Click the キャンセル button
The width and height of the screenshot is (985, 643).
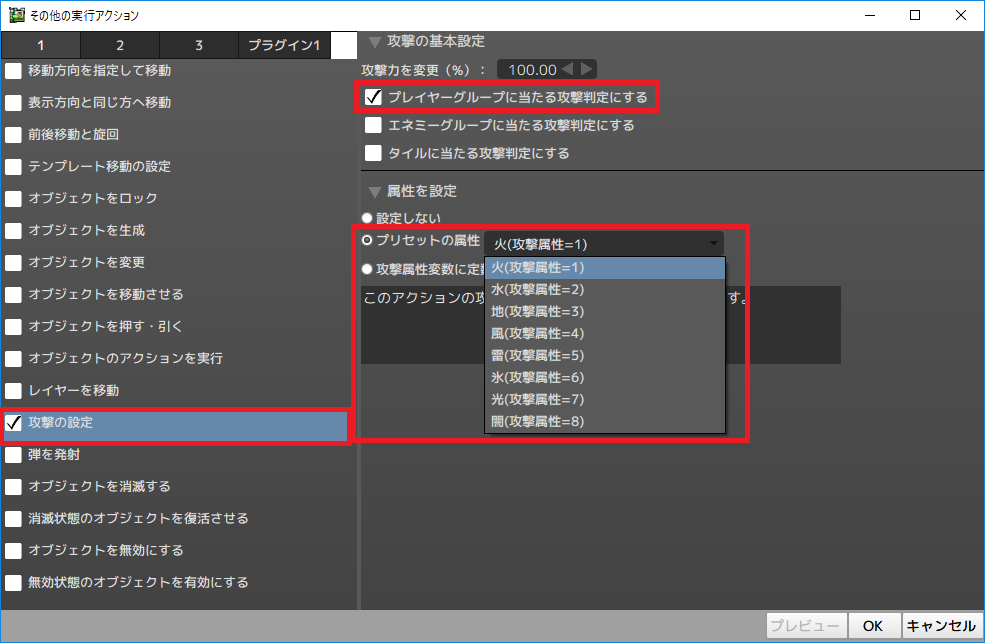pyautogui.click(x=942, y=626)
